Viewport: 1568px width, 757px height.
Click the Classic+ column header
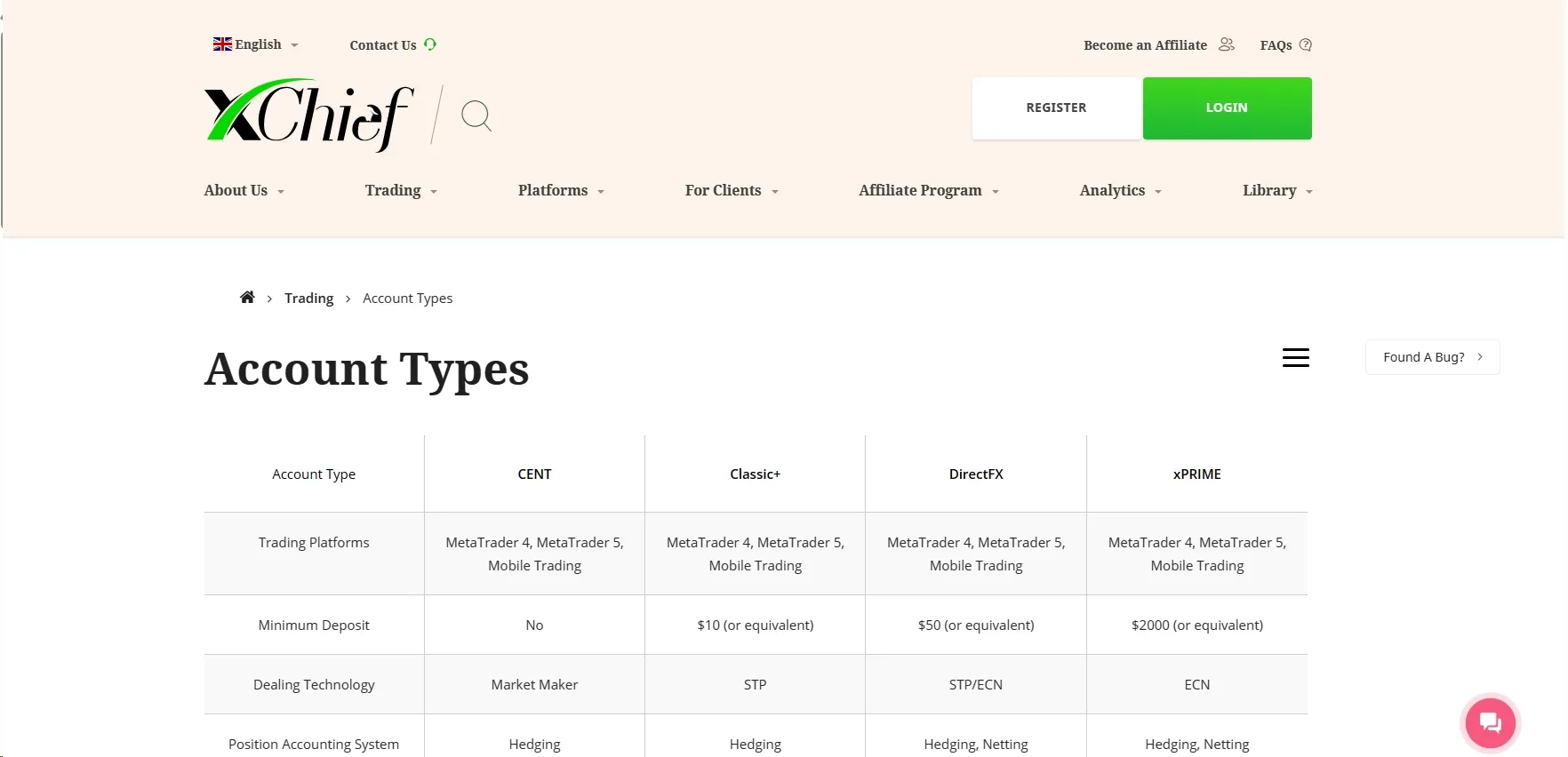(755, 474)
